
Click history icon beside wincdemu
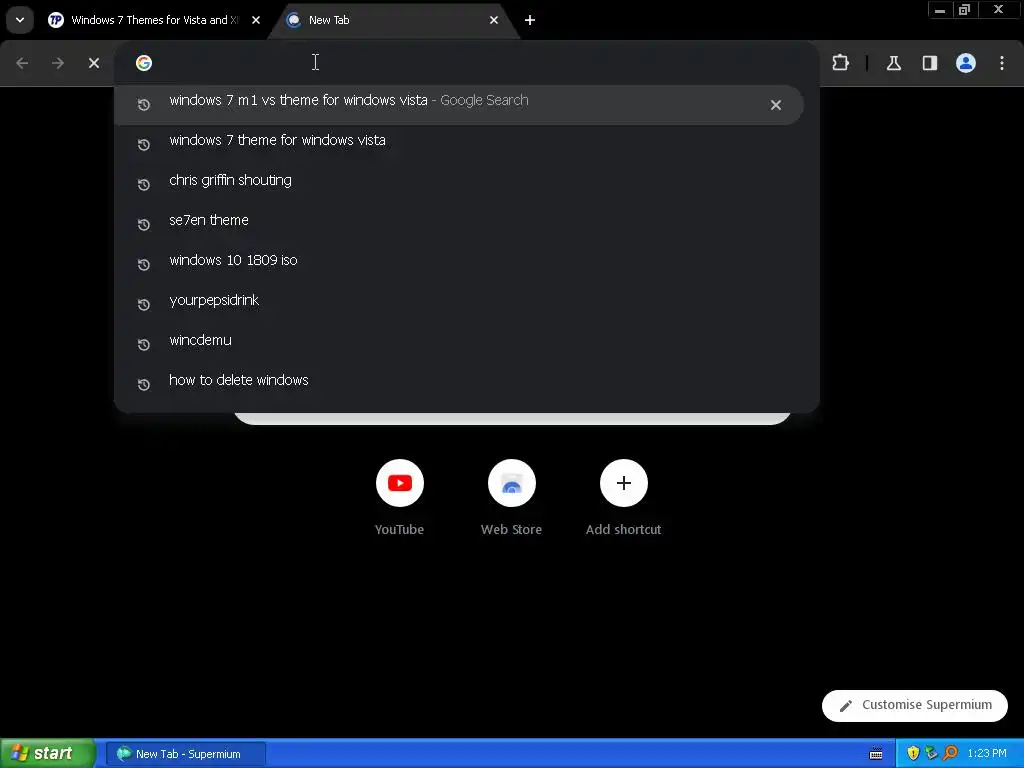pos(144,345)
